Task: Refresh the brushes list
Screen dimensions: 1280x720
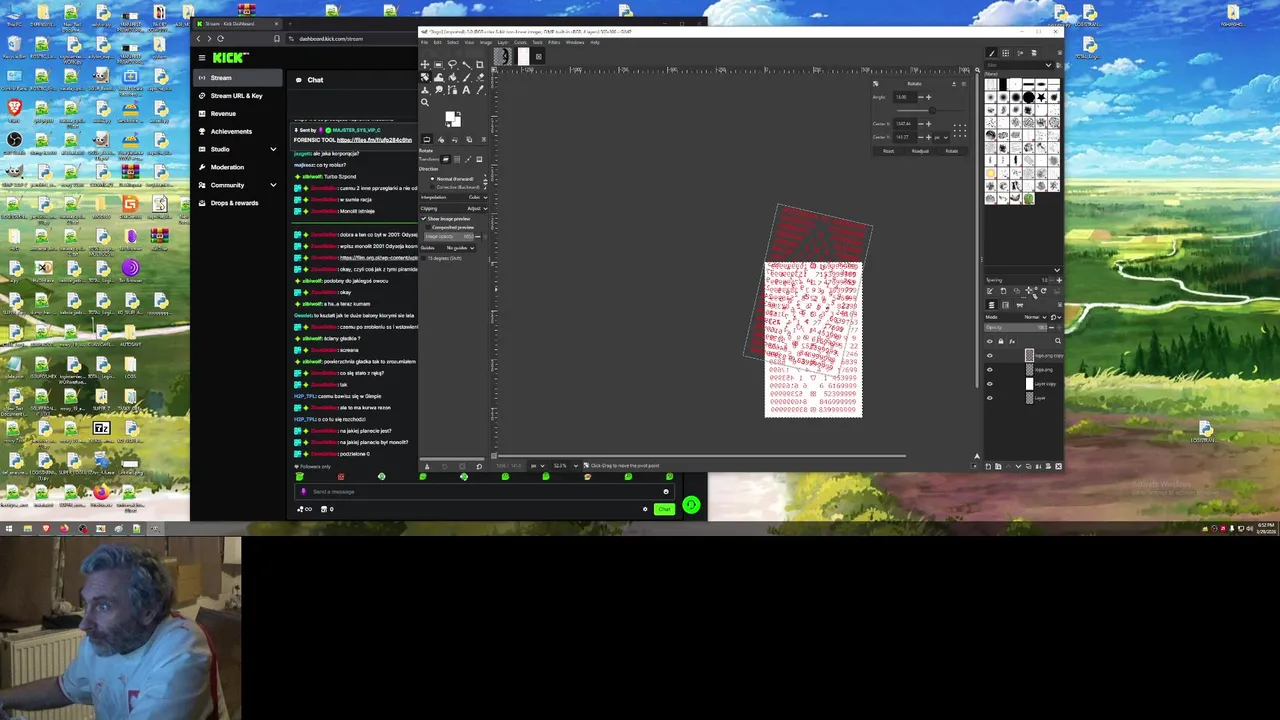Action: coord(1044,291)
